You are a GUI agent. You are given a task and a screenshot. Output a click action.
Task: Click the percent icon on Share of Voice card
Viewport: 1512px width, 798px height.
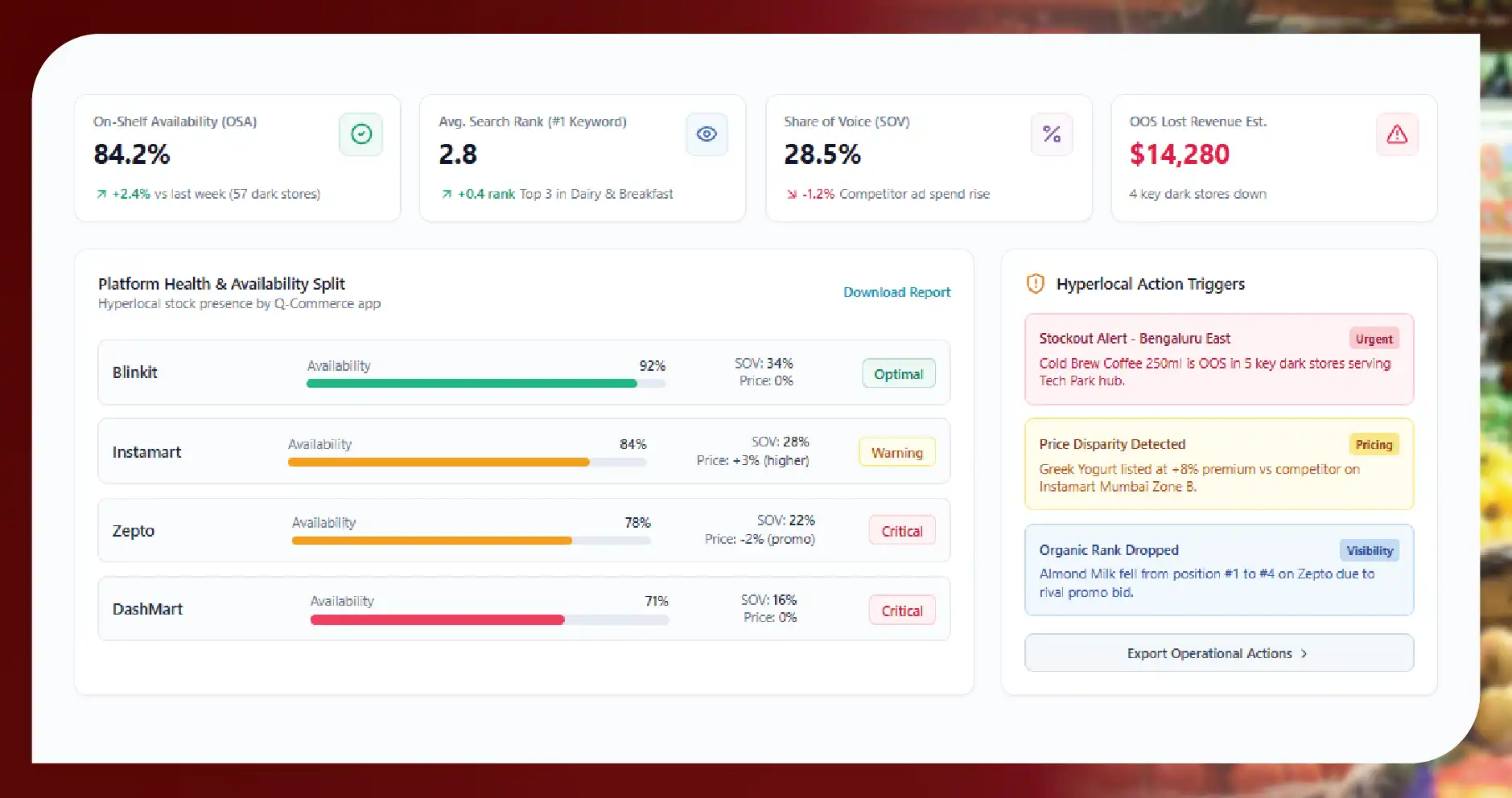[1052, 134]
